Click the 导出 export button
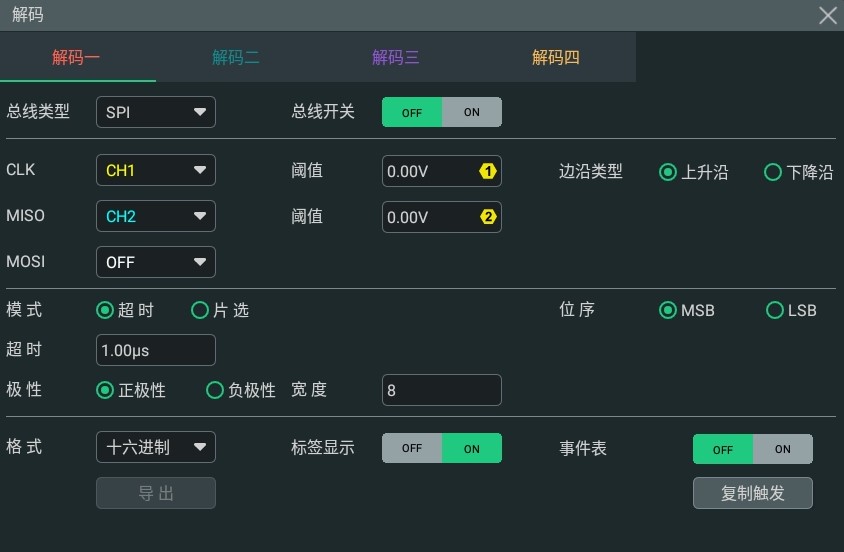This screenshot has height=552, width=844. point(156,493)
